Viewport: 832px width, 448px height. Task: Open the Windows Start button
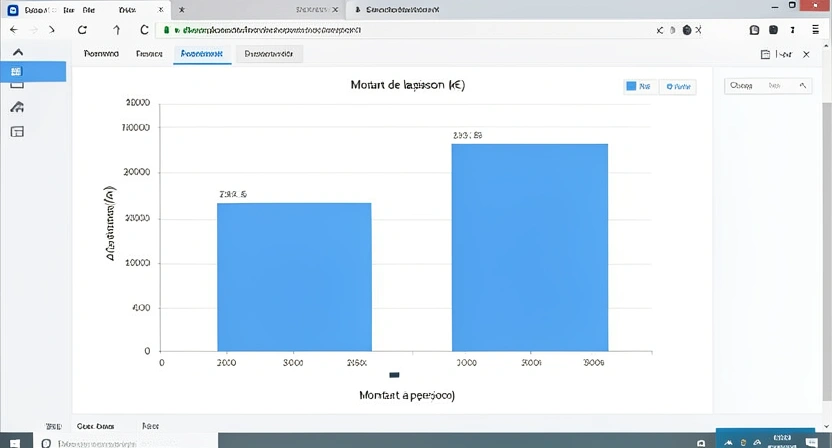coord(15,442)
